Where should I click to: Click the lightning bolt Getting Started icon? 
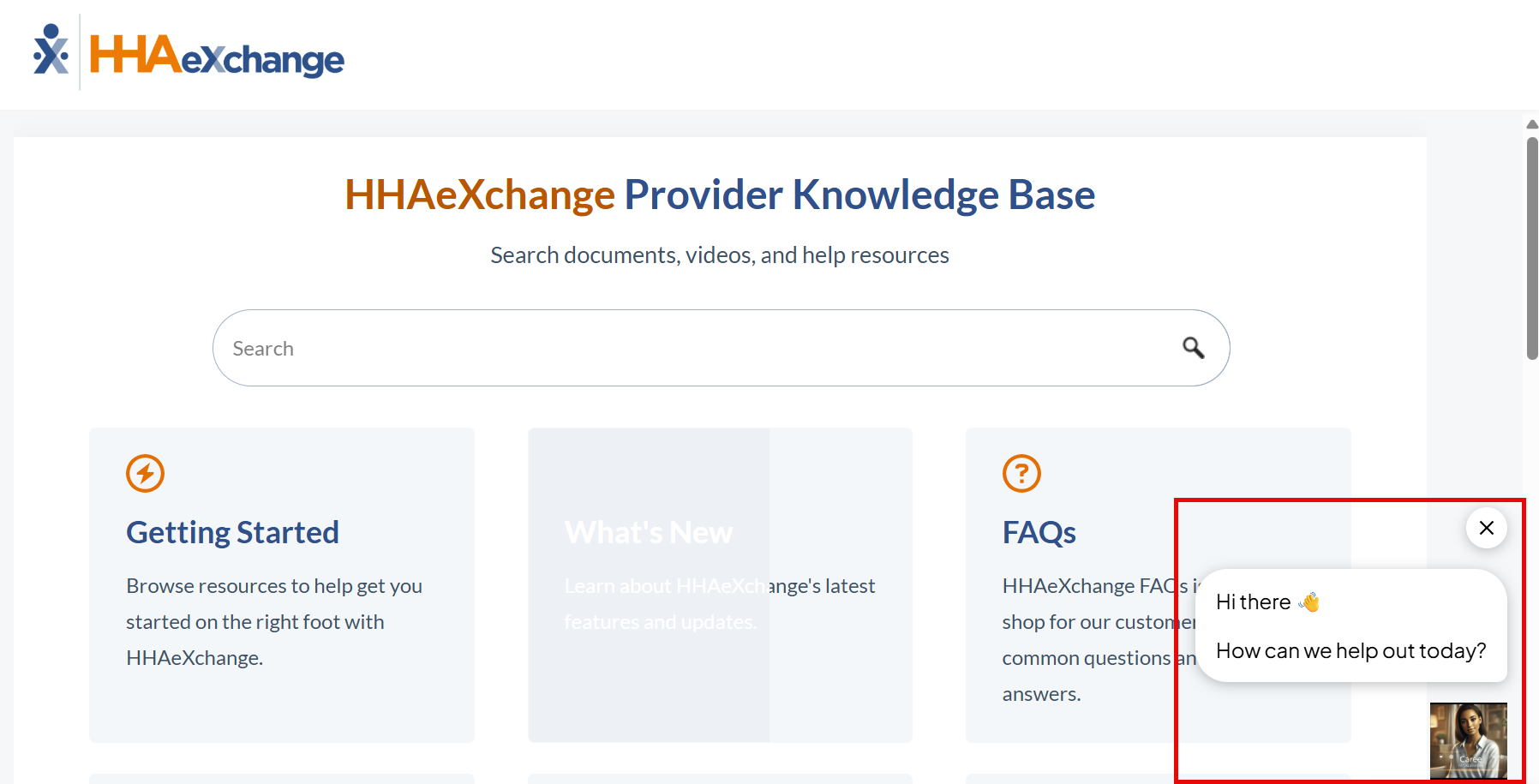[145, 473]
